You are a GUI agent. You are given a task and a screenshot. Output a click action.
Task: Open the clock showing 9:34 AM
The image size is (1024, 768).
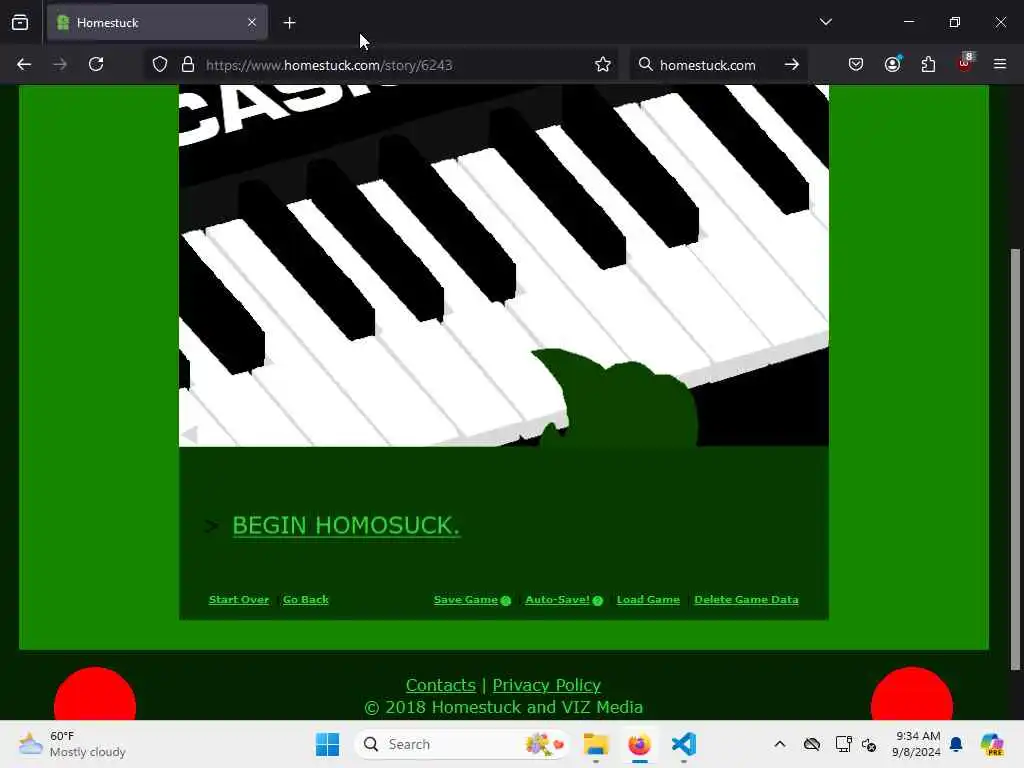pos(917,744)
